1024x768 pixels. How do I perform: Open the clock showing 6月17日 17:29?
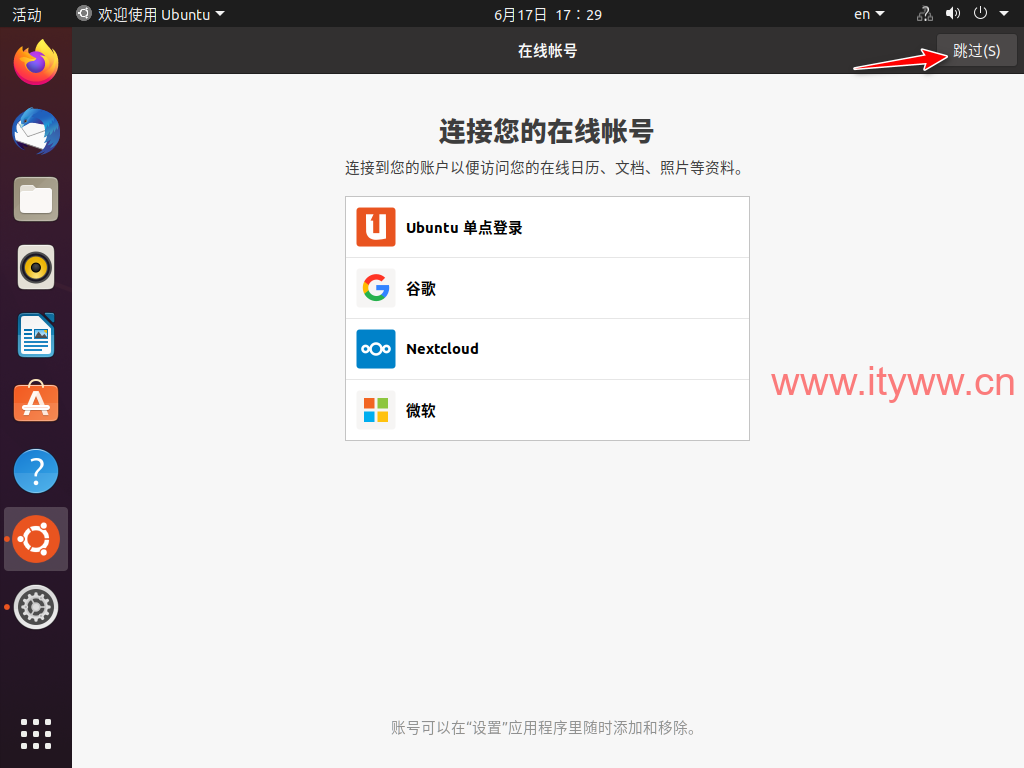pyautogui.click(x=548, y=14)
